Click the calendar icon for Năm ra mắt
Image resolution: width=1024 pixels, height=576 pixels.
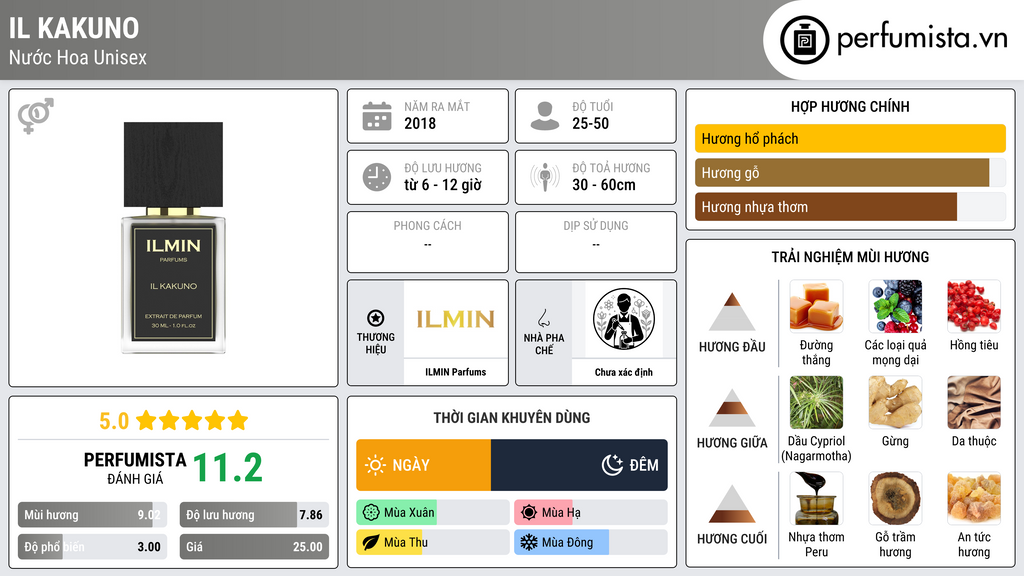377,116
